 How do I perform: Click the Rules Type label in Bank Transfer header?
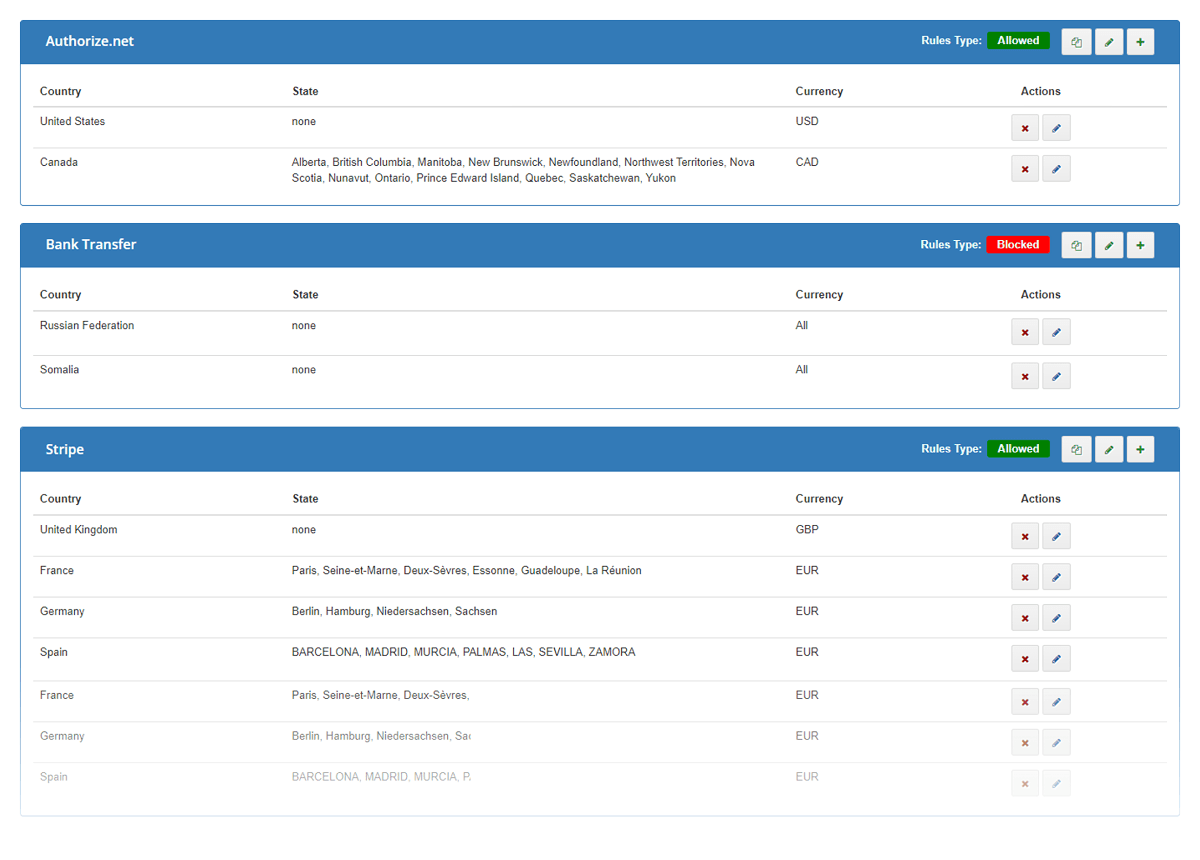(951, 245)
